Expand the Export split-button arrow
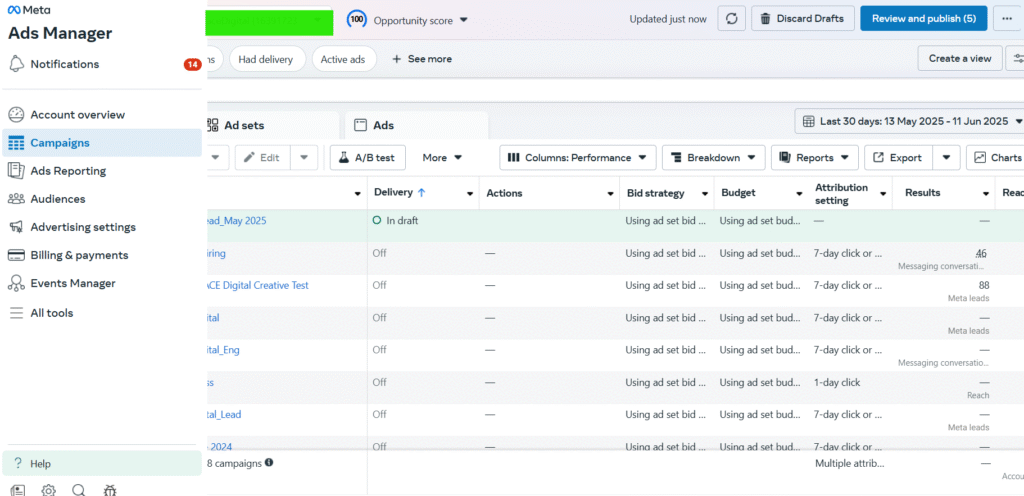The image size is (1024, 496). (946, 157)
